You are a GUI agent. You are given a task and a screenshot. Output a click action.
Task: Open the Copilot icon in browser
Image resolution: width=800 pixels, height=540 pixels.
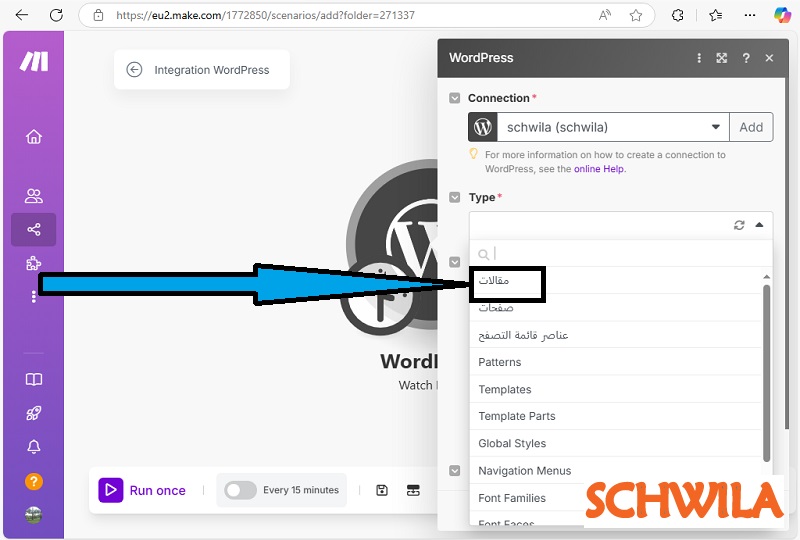[782, 15]
